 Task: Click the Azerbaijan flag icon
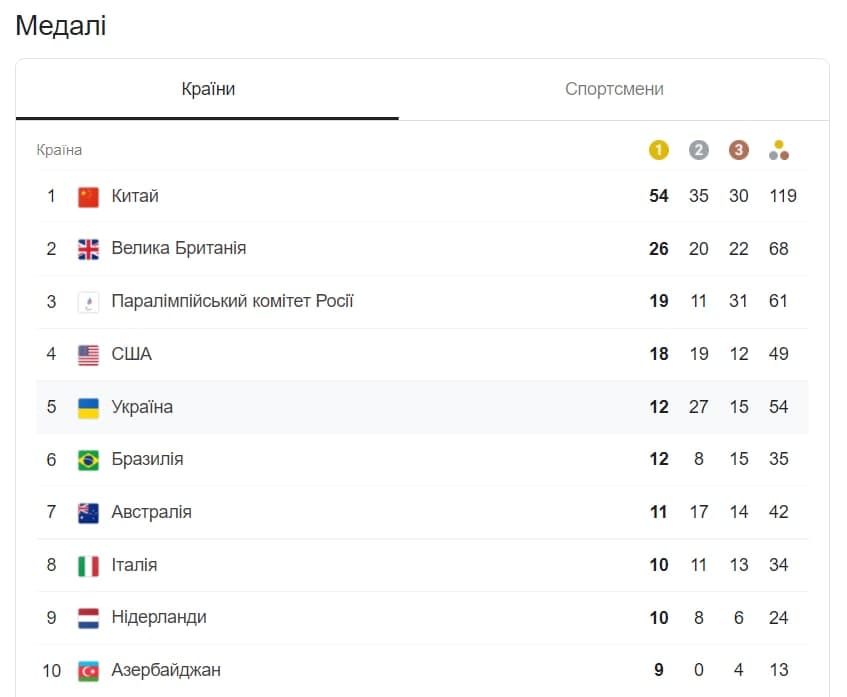[89, 671]
